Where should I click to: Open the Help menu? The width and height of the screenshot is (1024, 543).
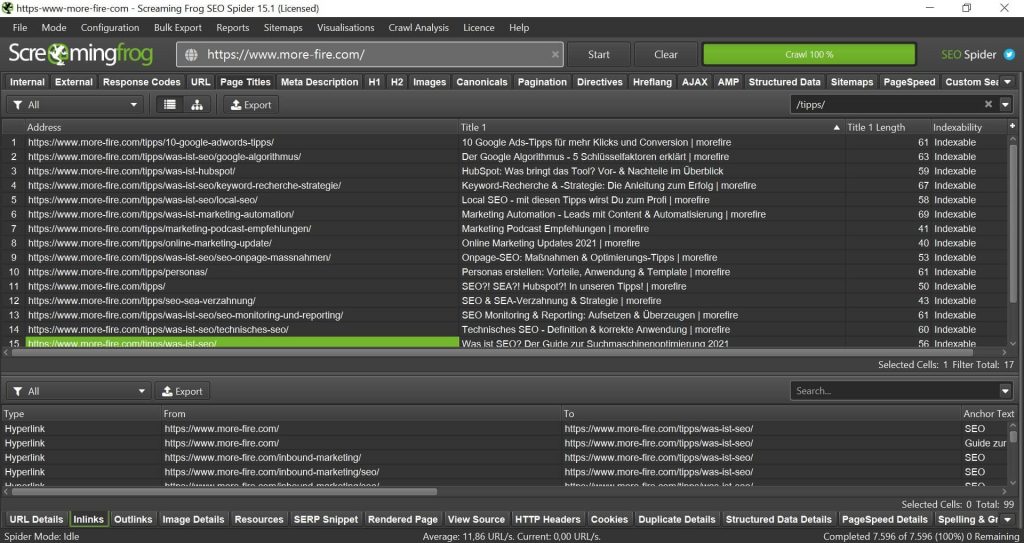point(519,27)
